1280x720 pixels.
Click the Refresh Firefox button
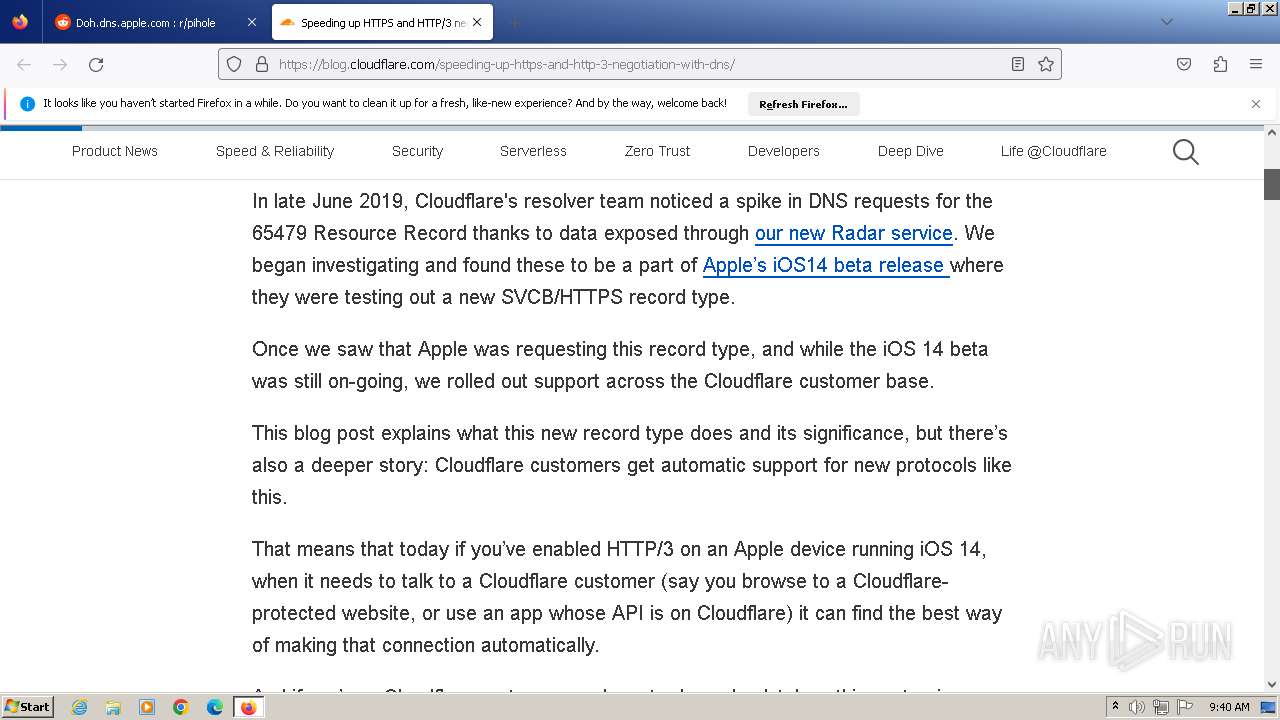[803, 104]
